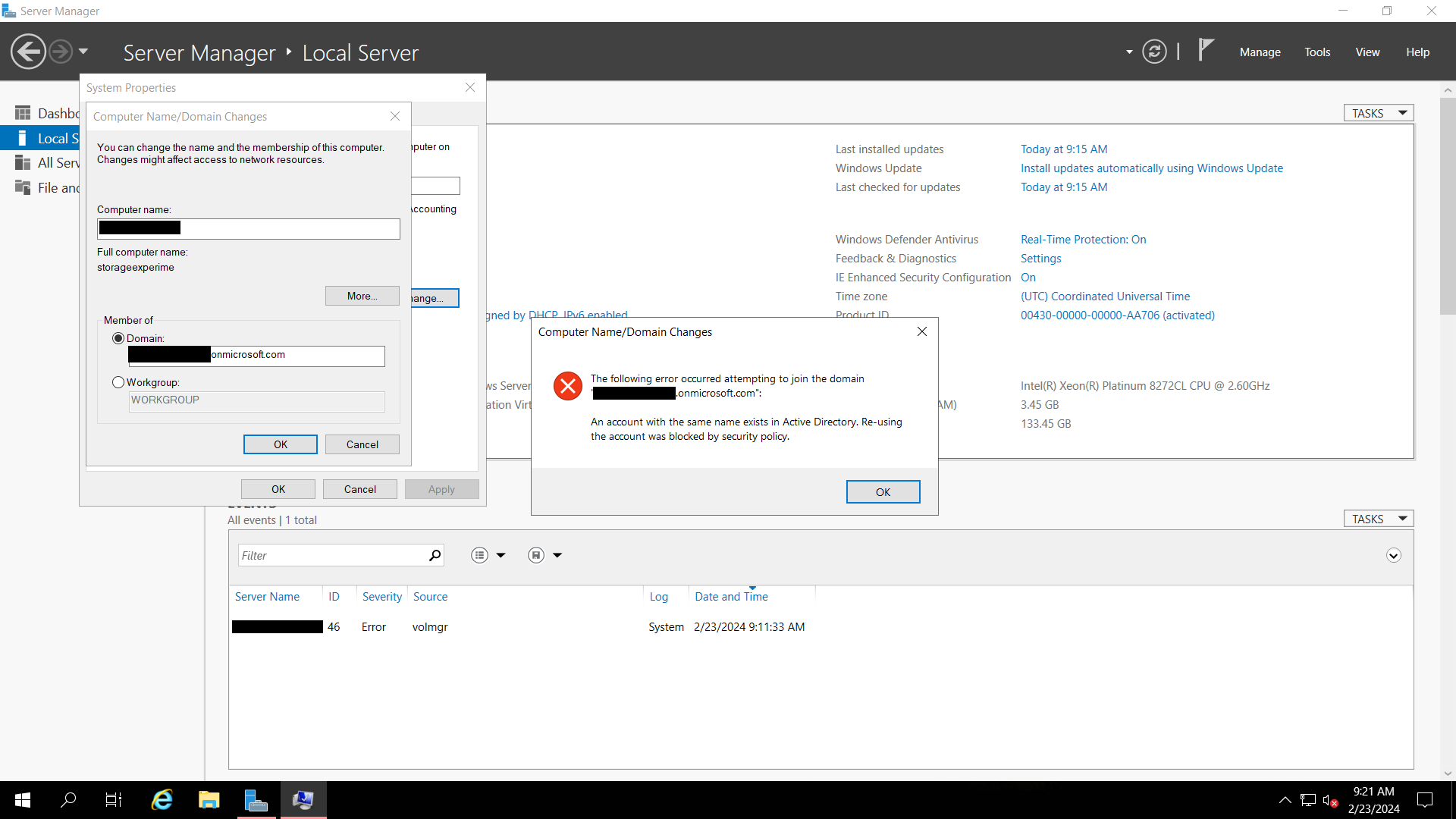Open notifications via the flag icon
The width and height of the screenshot is (1456, 819).
click(x=1205, y=49)
